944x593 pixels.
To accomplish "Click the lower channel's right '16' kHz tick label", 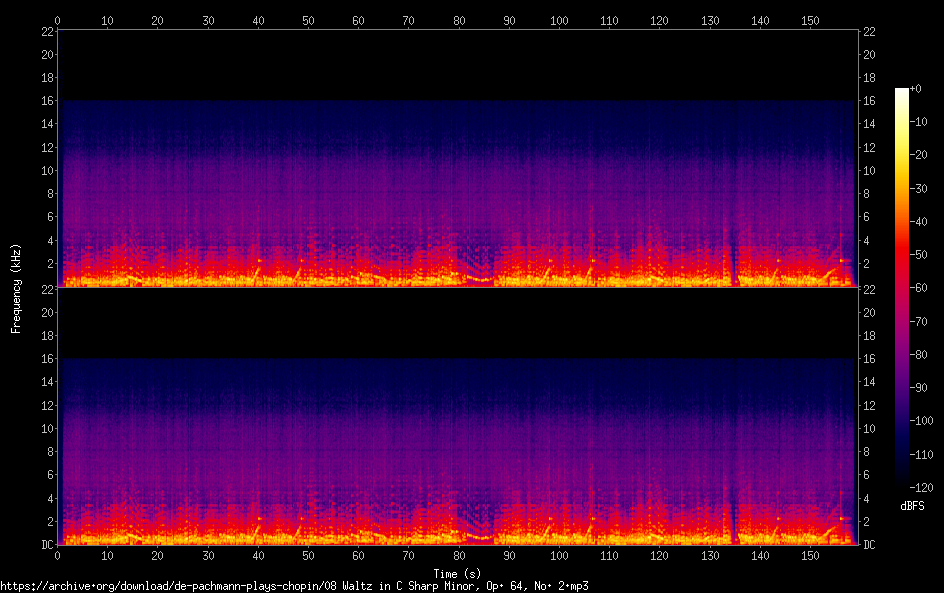I will pyautogui.click(x=869, y=359).
